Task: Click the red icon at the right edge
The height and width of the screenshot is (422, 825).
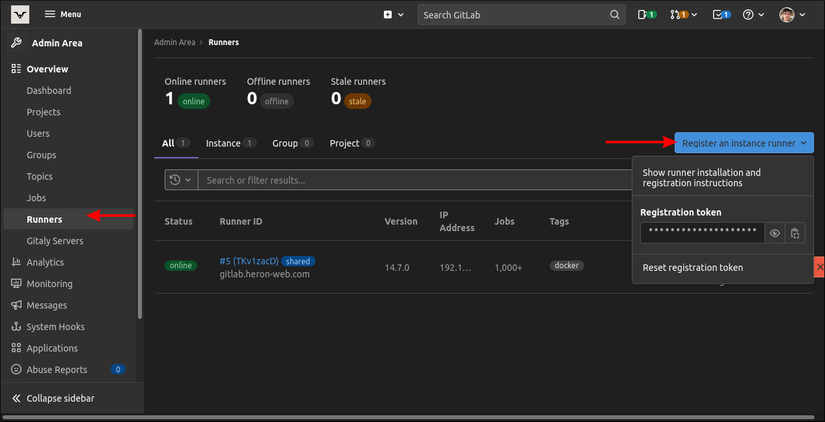Action: click(819, 268)
